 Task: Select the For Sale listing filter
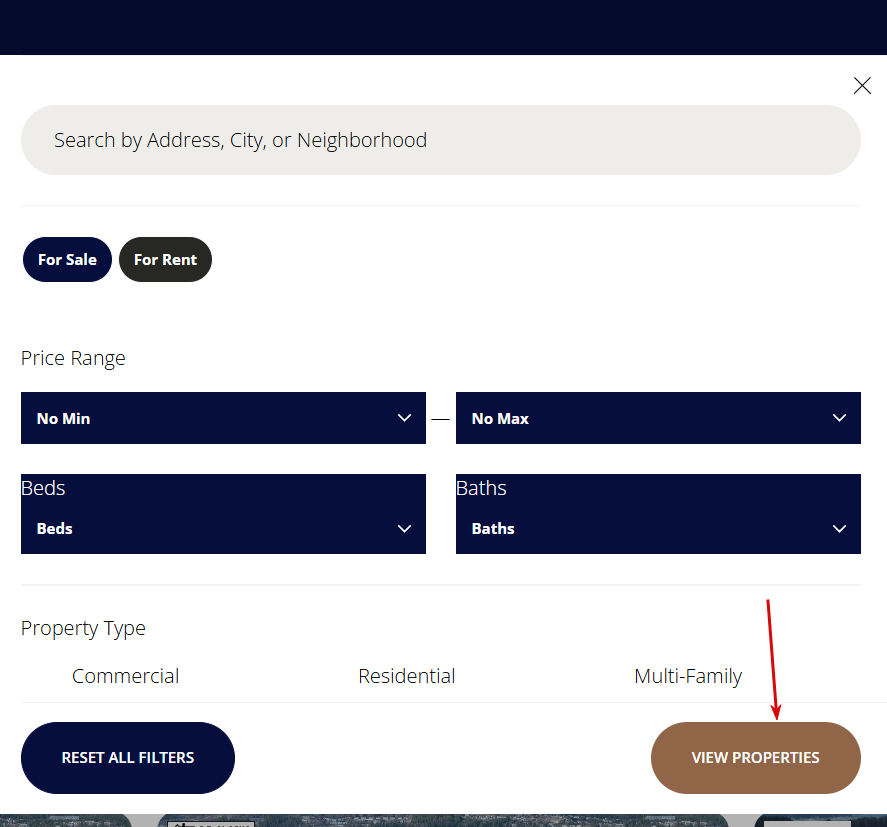click(x=67, y=260)
